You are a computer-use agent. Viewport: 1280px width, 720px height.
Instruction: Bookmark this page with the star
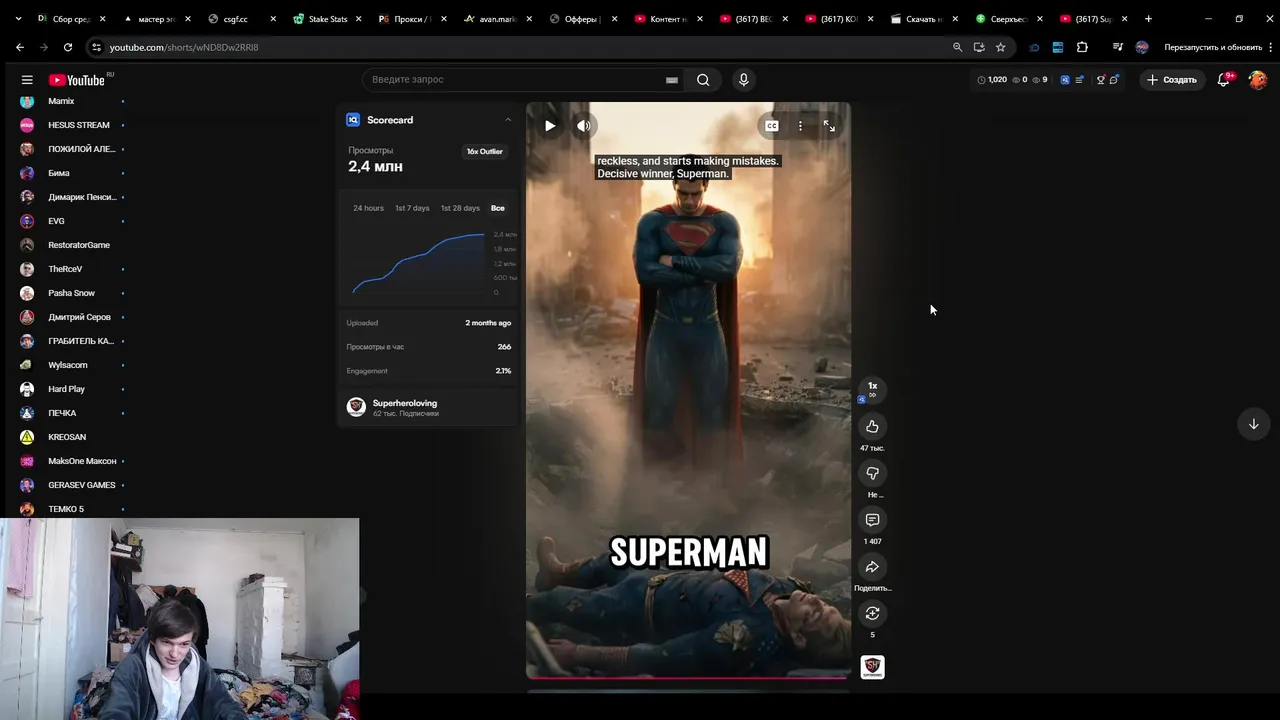tap(1000, 47)
